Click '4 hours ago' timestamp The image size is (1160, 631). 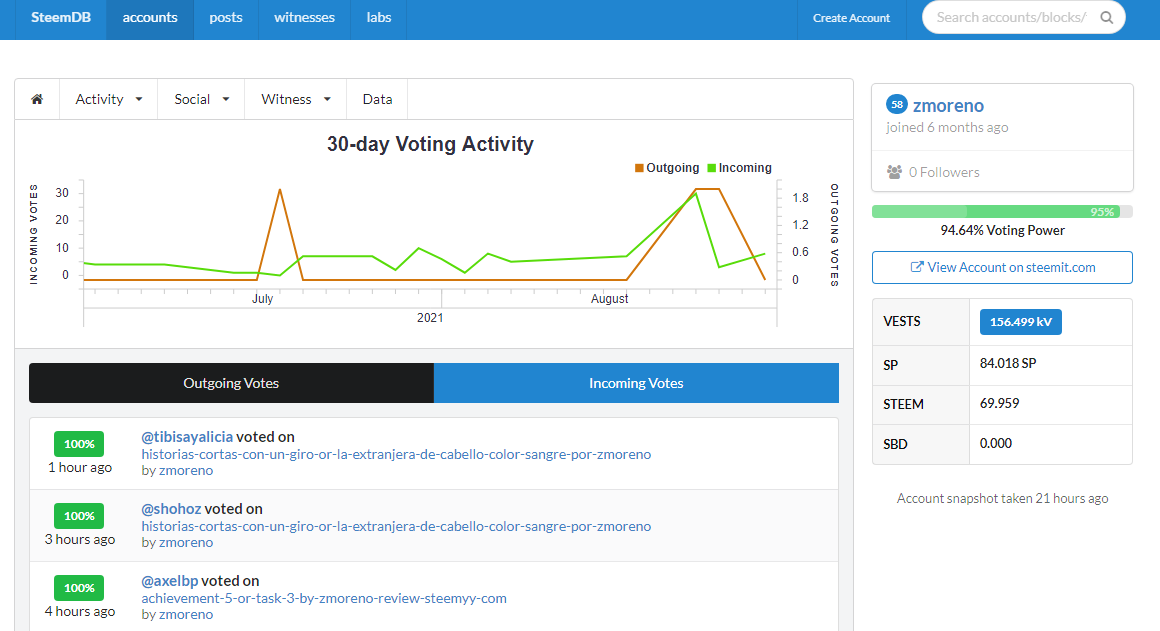80,611
